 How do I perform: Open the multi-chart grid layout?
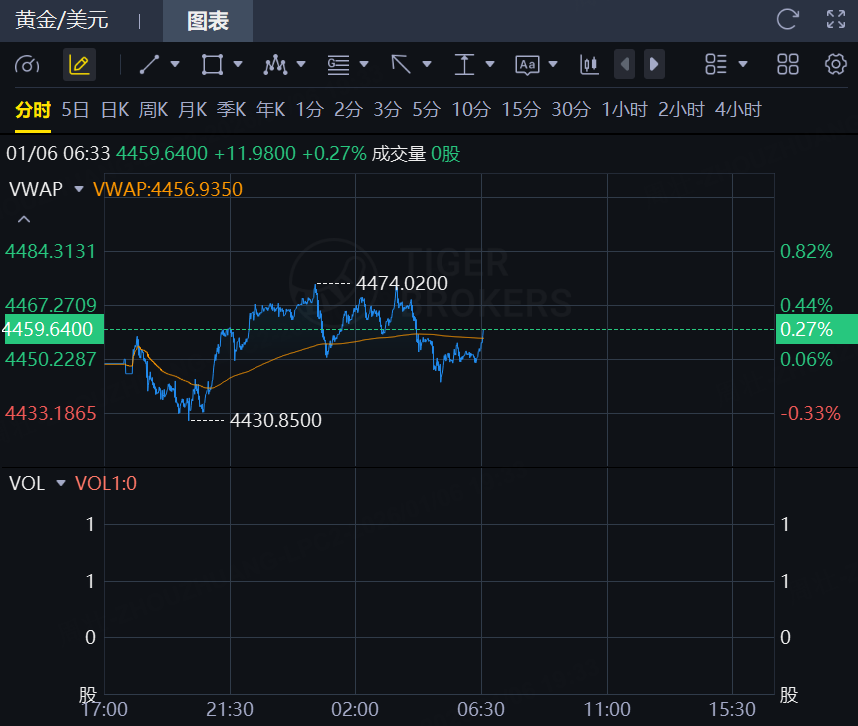pyautogui.click(x=788, y=65)
